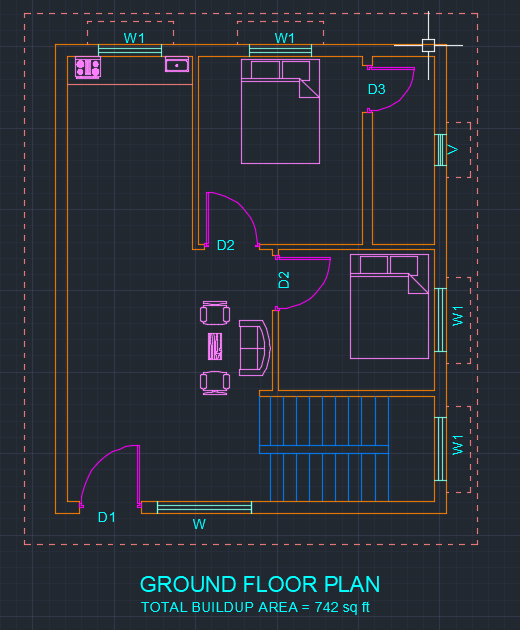Image resolution: width=520 pixels, height=630 pixels.
Task: Click the D3 door label
Action: click(x=377, y=89)
